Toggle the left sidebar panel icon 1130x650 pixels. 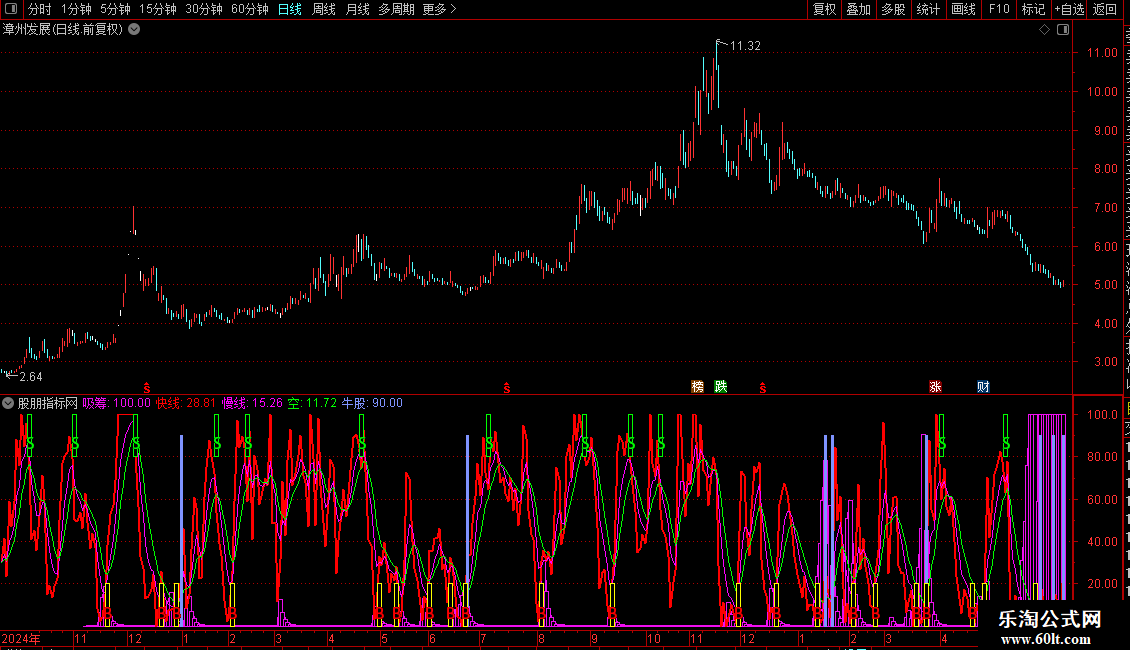click(x=11, y=9)
